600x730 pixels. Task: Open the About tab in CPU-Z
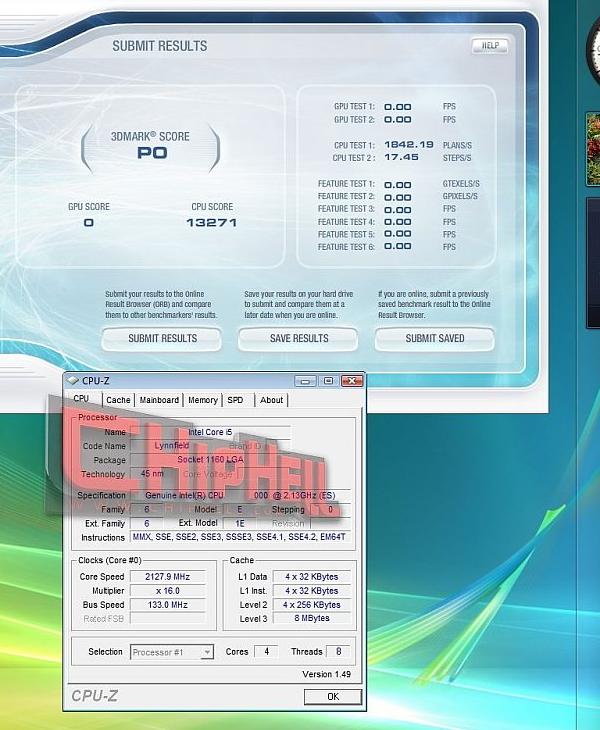coord(271,400)
